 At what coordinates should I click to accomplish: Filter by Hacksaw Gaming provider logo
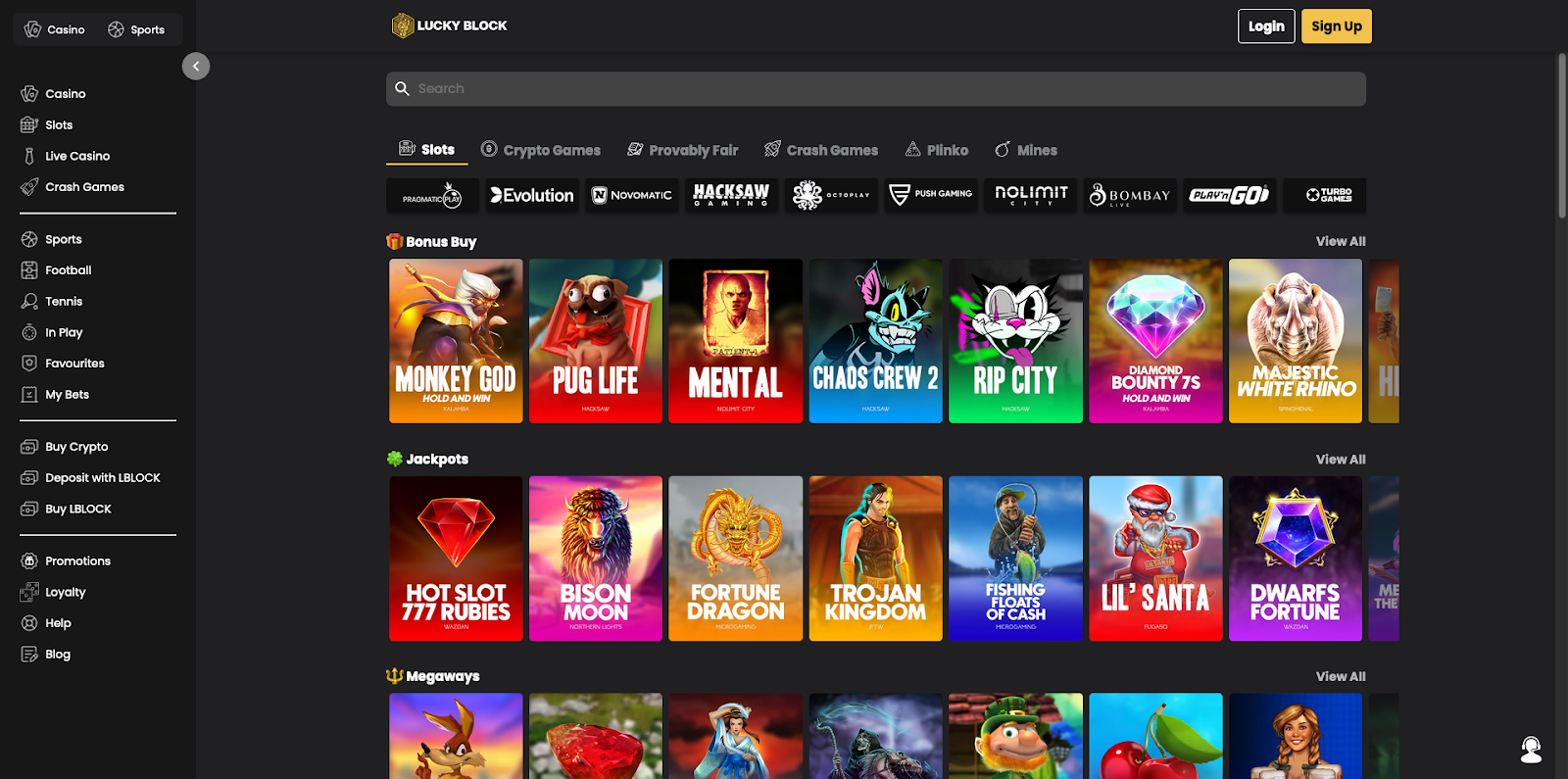click(x=731, y=195)
